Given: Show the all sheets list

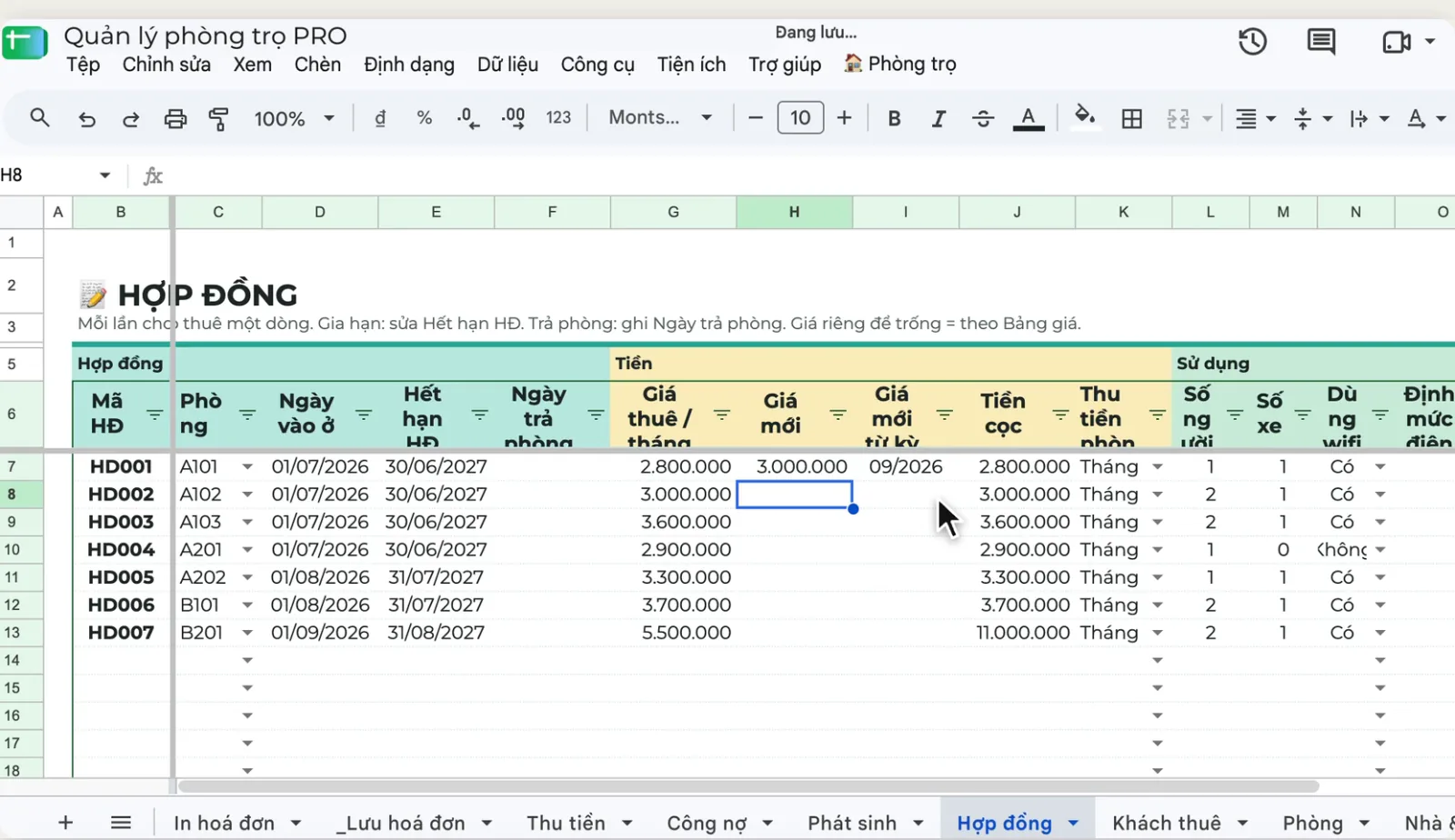Looking at the screenshot, I should 121,823.
